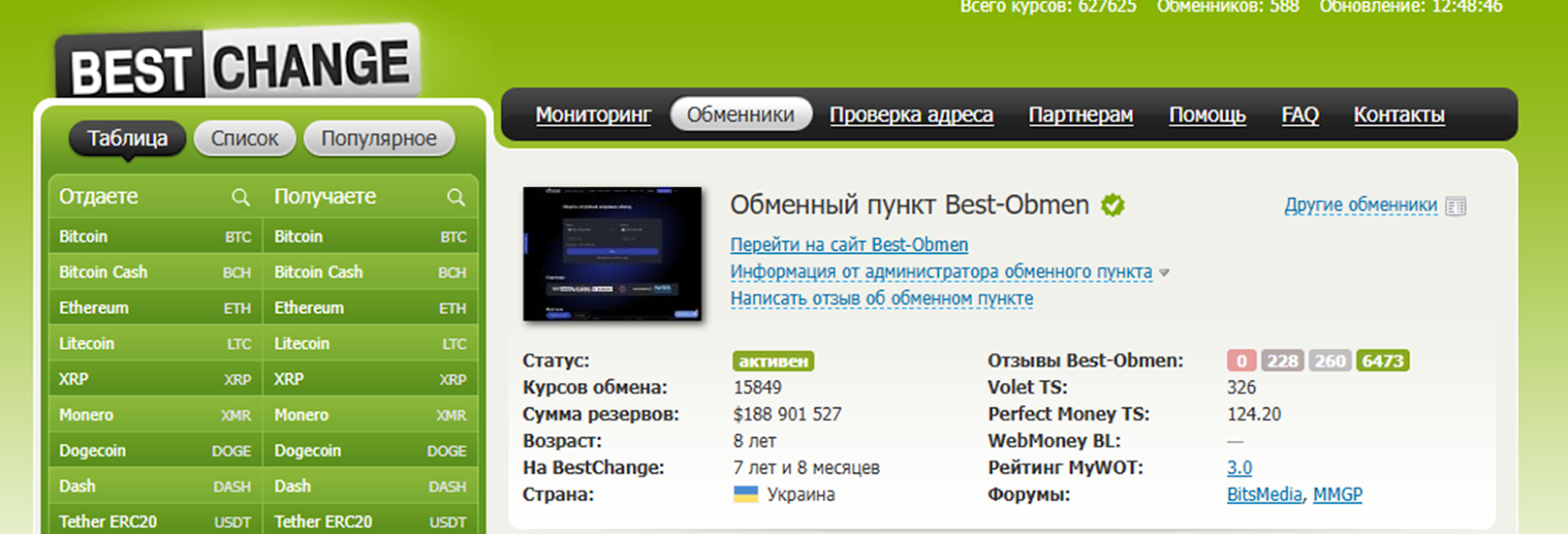Open the Партнерам menu item
This screenshot has height=534, width=1568.
[1081, 115]
